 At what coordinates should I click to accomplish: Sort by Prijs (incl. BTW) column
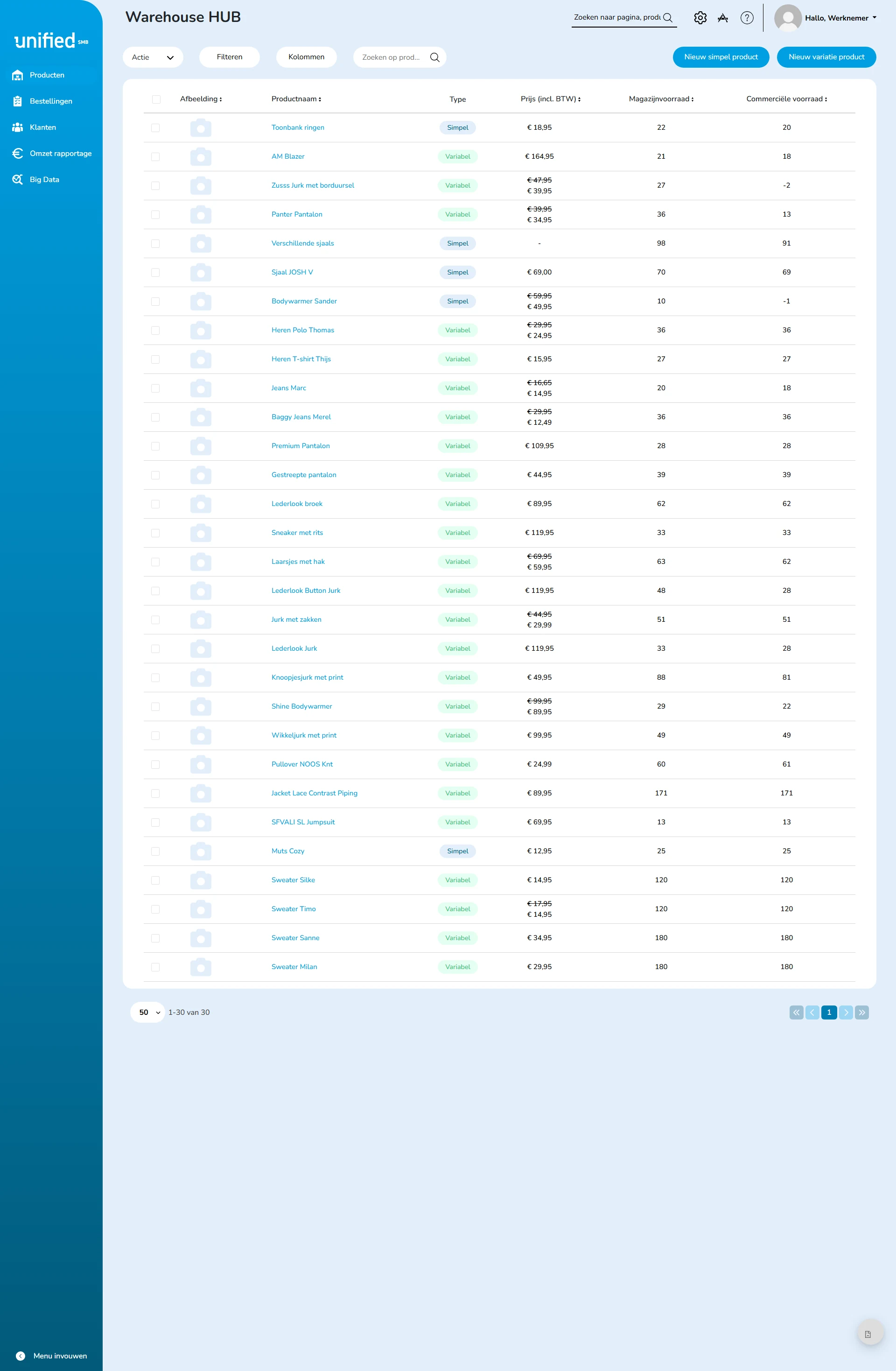[551, 99]
